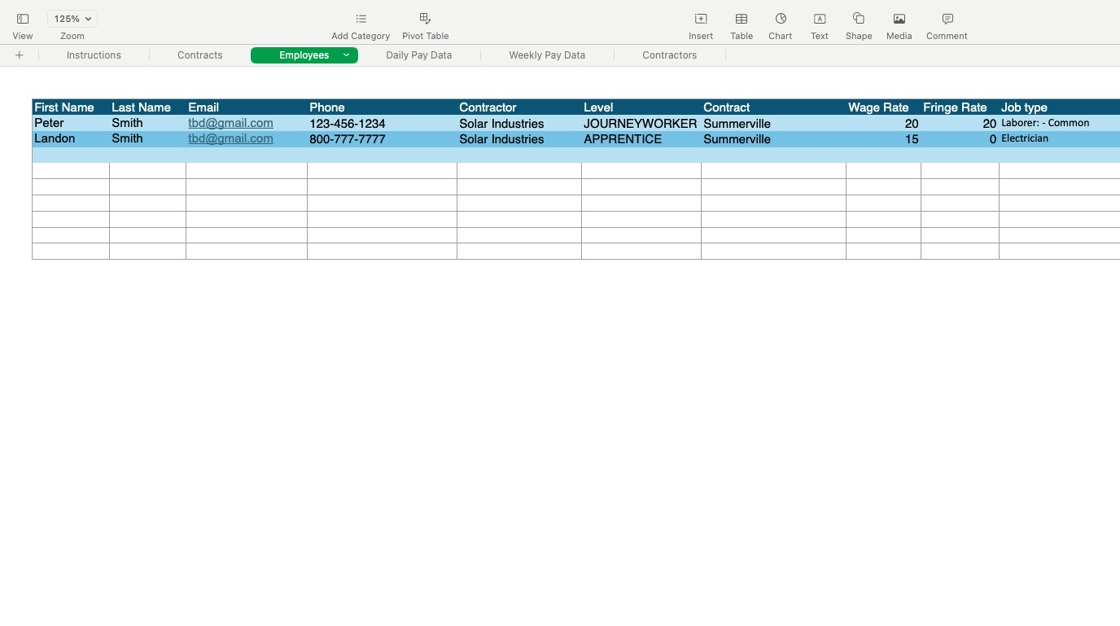Switch to the Contracts sheet tab
This screenshot has height=626, width=1120.
pos(200,55)
